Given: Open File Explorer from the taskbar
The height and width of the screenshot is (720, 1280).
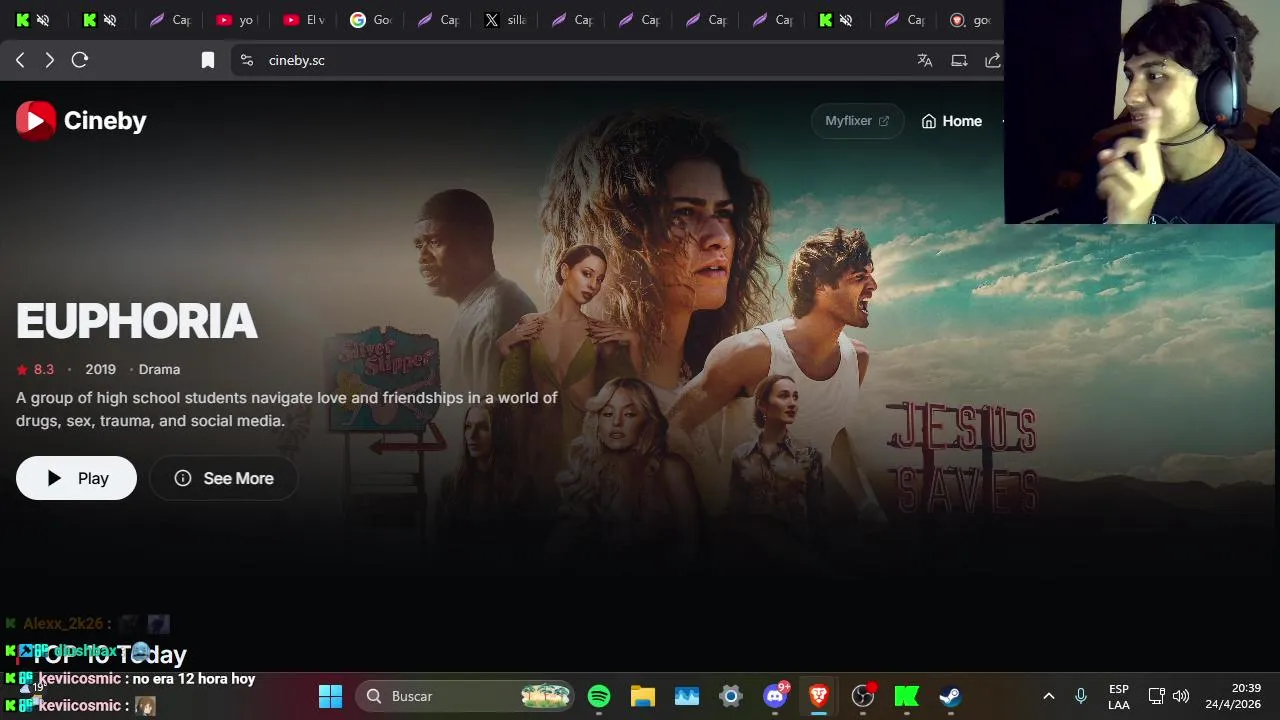Looking at the screenshot, I should [643, 696].
